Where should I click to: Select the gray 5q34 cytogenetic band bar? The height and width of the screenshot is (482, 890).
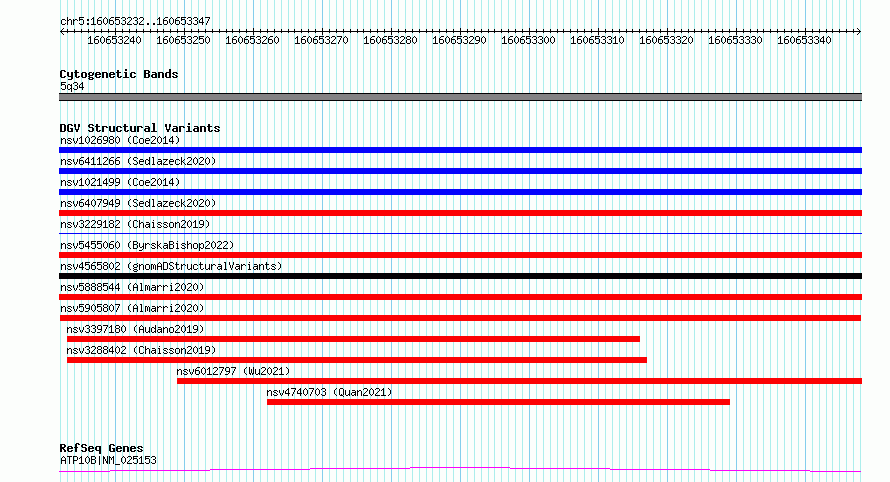pos(460,97)
